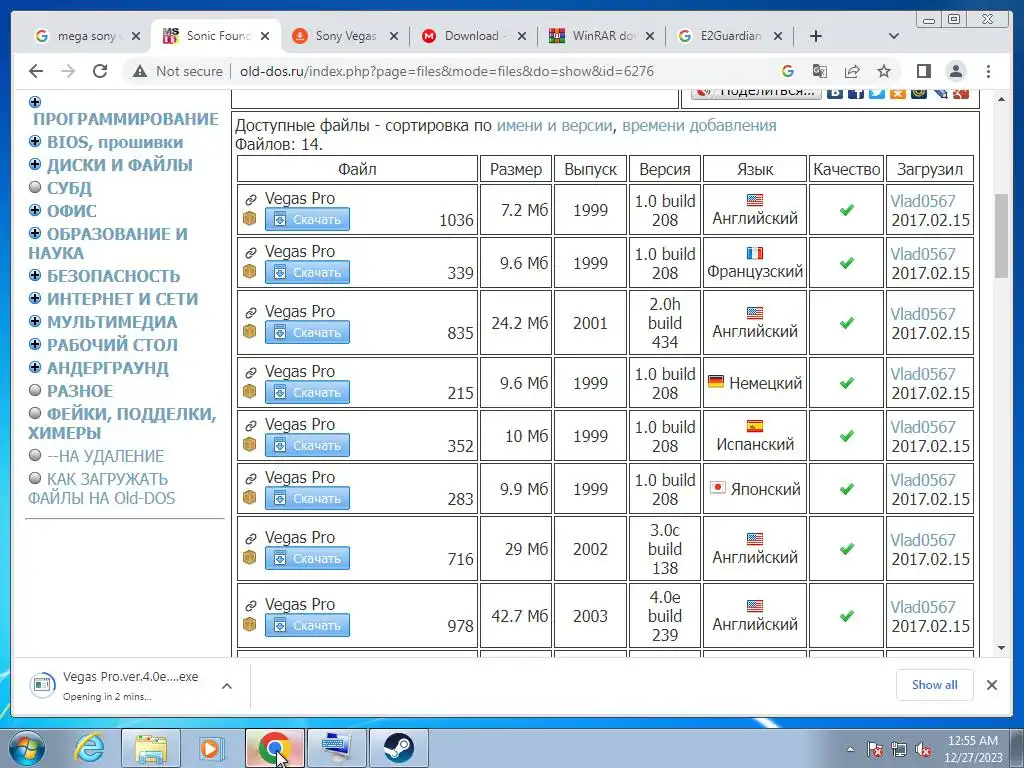Launch Internet Explorer from the taskbar
This screenshot has height=768, width=1024.
[89, 748]
